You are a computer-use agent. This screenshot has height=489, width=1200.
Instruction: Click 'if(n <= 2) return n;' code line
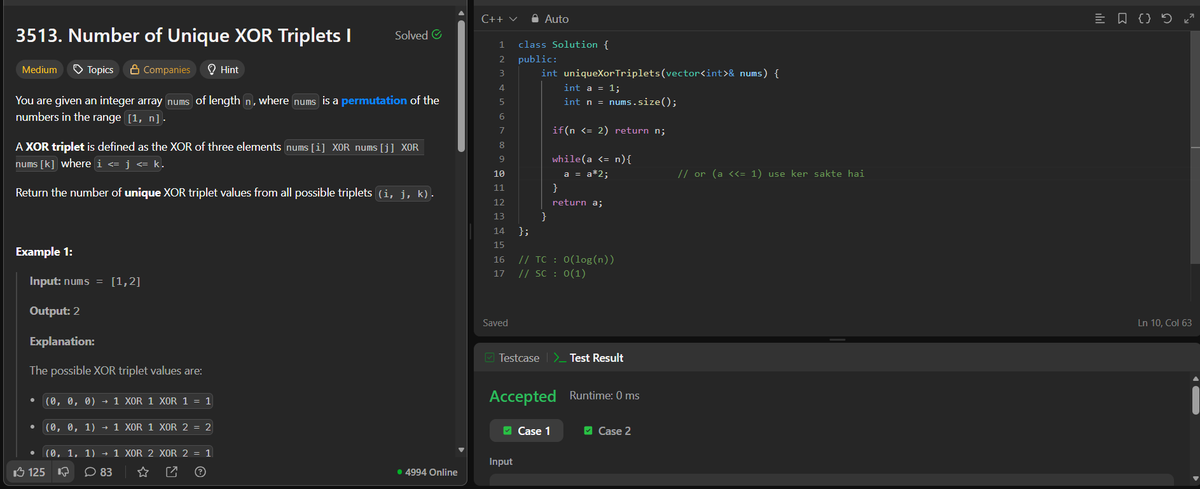609,131
